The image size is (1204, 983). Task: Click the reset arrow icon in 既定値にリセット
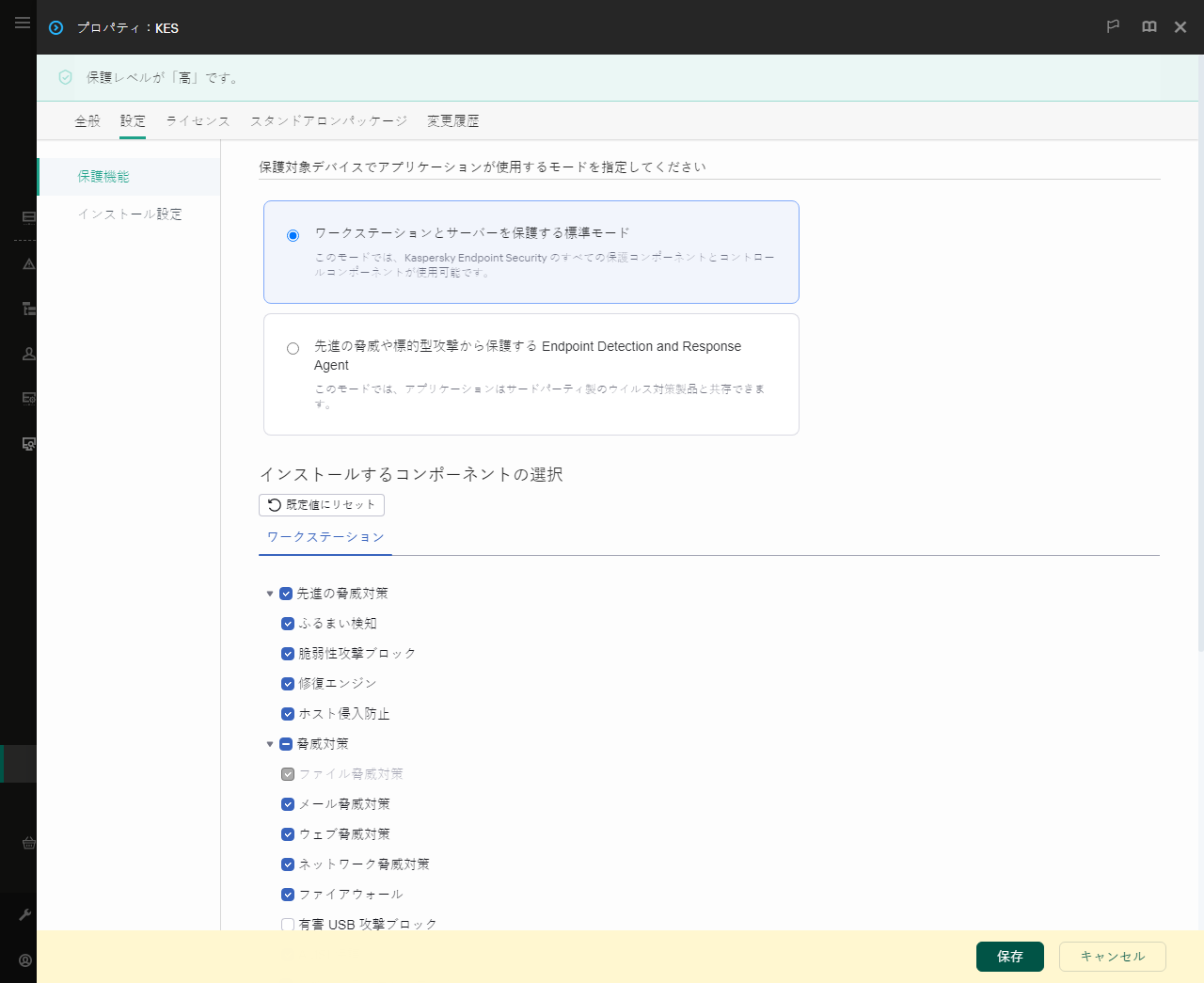coord(275,505)
